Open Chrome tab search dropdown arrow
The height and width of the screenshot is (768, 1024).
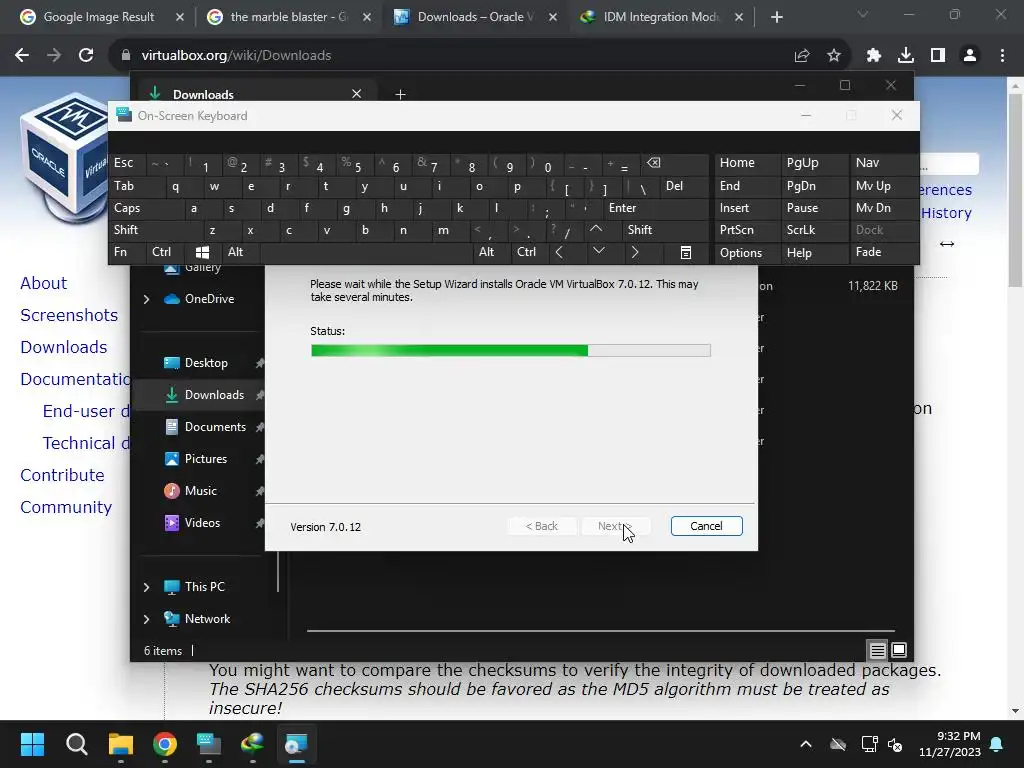pyautogui.click(x=863, y=14)
